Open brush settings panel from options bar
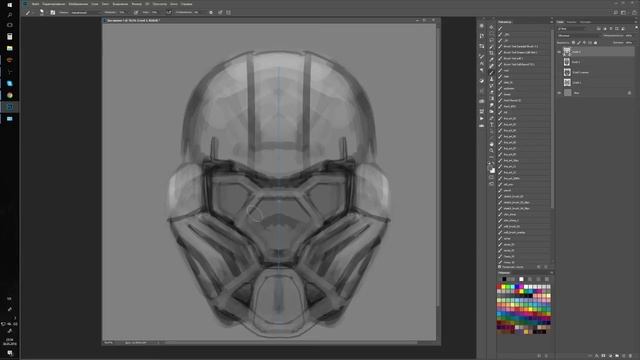 pos(53,13)
